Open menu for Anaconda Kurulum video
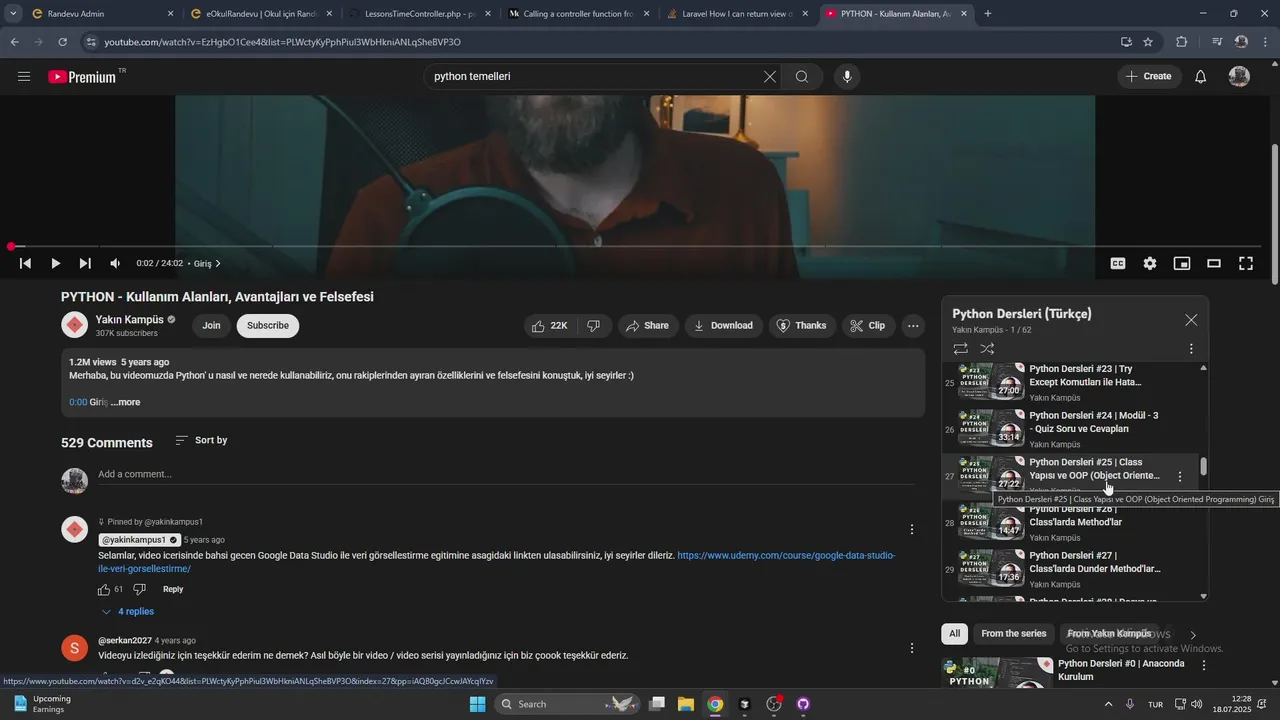This screenshot has width=1280, height=720. [x=1204, y=665]
